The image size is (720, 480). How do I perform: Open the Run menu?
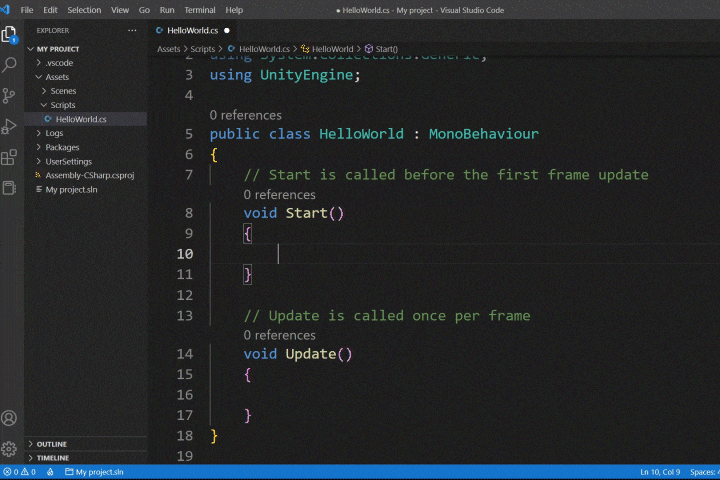[x=167, y=10]
